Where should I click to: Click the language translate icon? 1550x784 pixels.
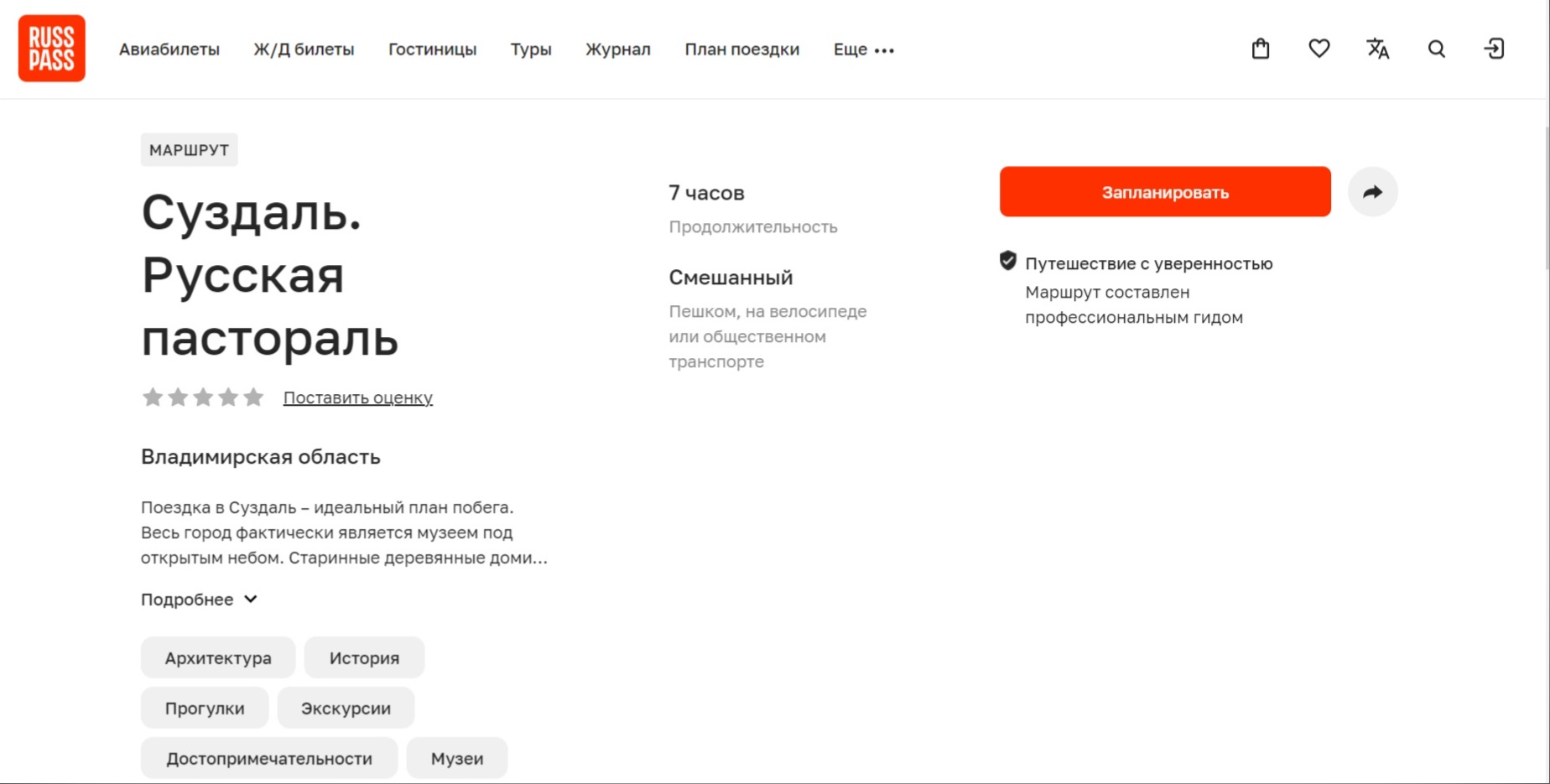(1377, 49)
